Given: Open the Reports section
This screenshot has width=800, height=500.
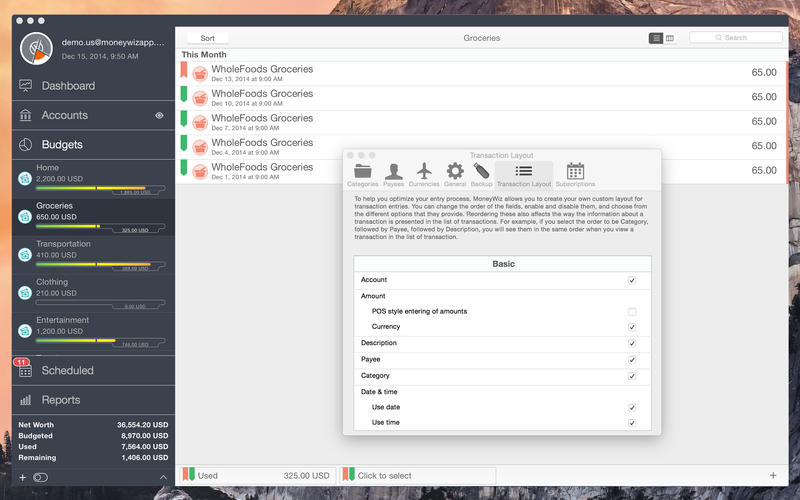Looking at the screenshot, I should point(60,400).
